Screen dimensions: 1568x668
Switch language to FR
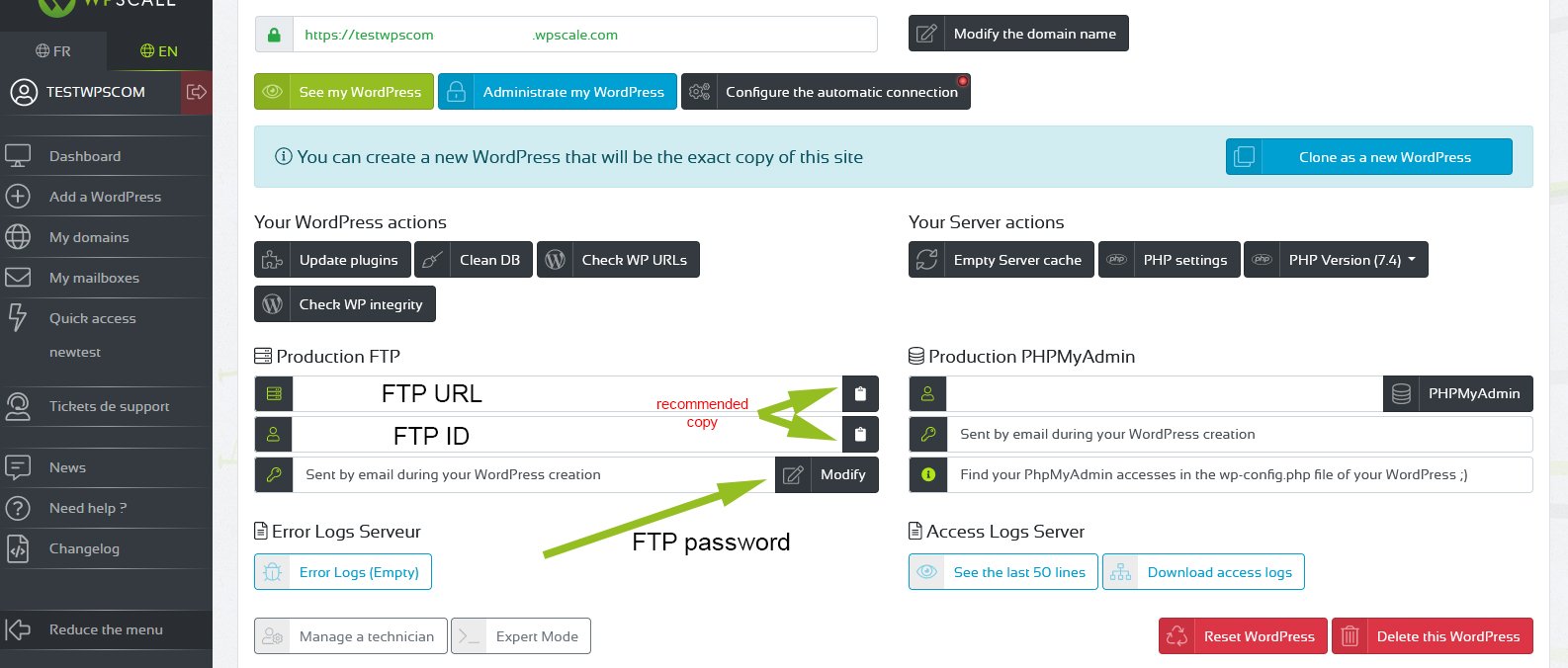[x=53, y=51]
